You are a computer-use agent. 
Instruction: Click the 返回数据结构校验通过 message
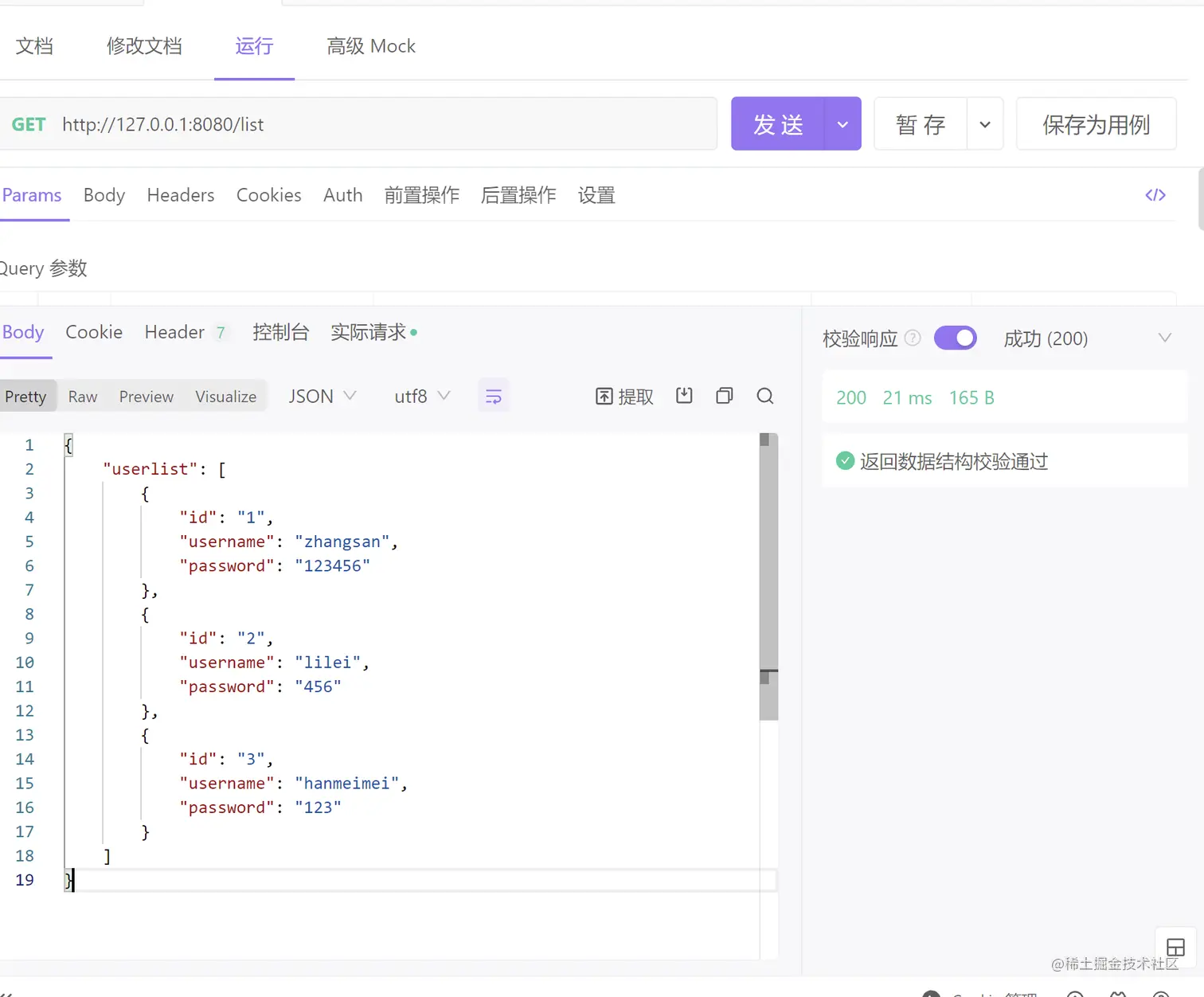click(954, 462)
